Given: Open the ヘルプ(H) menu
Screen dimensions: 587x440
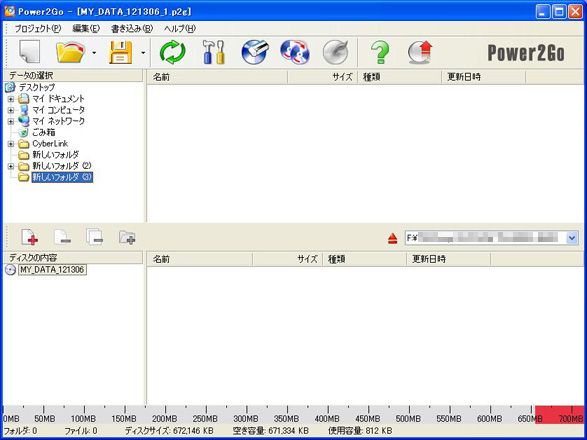Looking at the screenshot, I should point(180,28).
